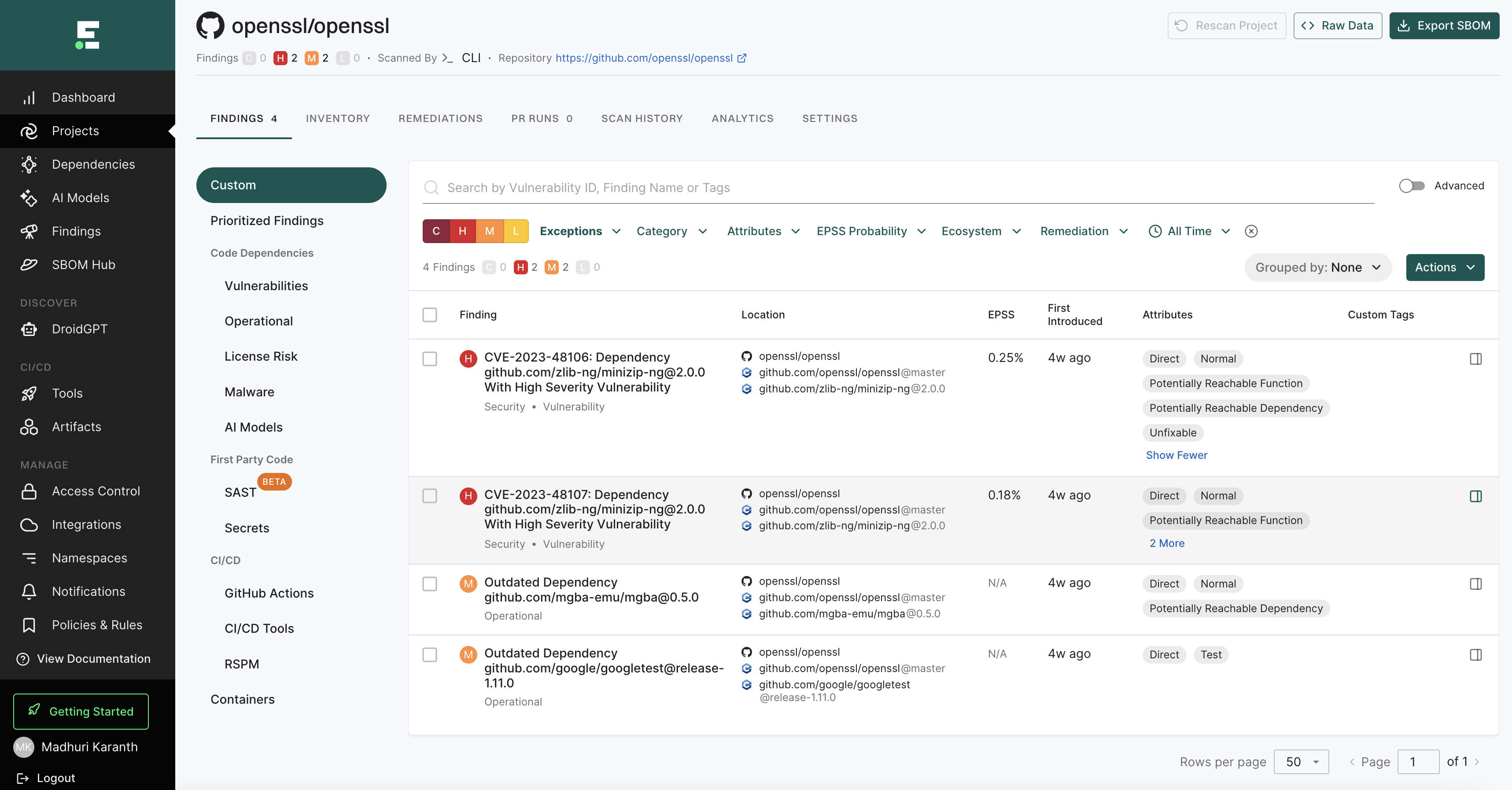Open the DroidGPT robot icon
The image size is (1512, 790).
29,329
